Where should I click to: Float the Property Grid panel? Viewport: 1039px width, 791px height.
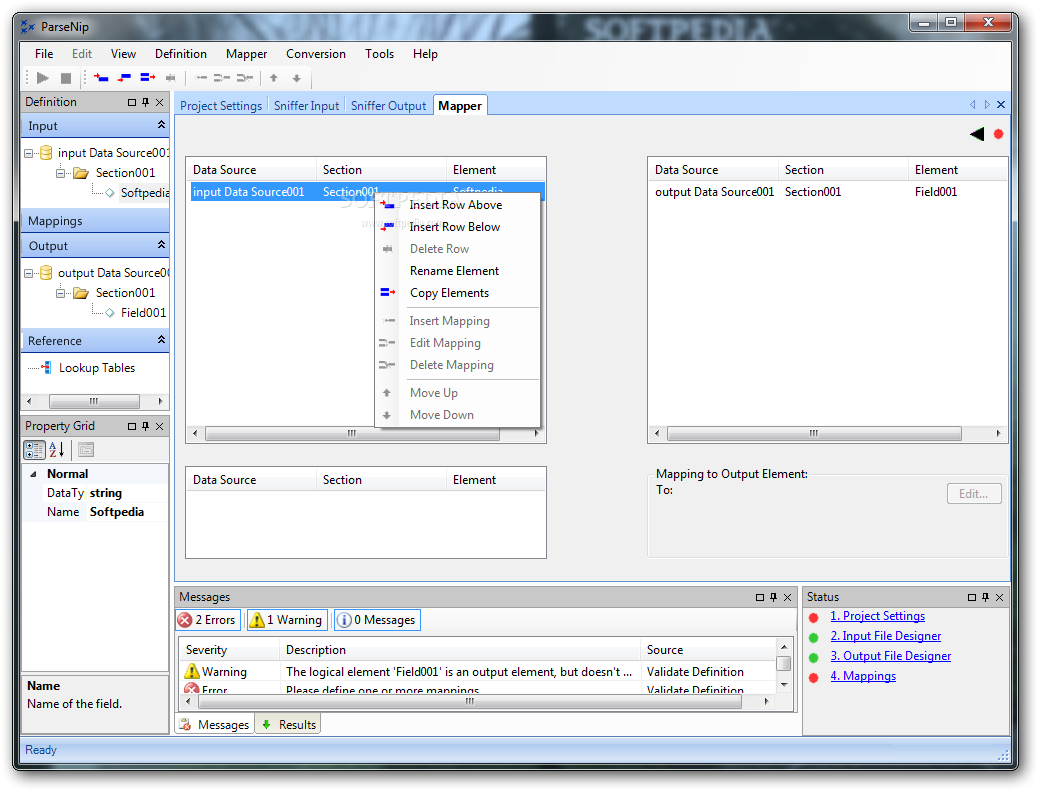(x=132, y=426)
